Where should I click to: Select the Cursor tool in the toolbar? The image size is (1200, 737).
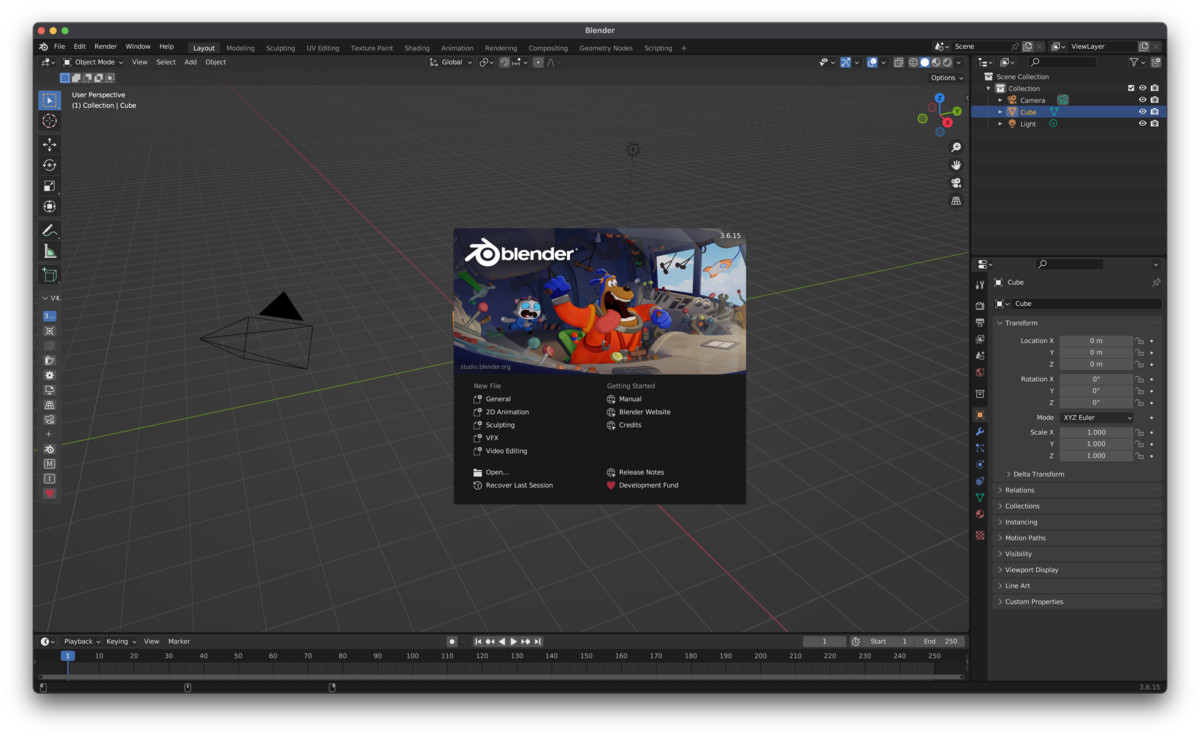pos(49,121)
